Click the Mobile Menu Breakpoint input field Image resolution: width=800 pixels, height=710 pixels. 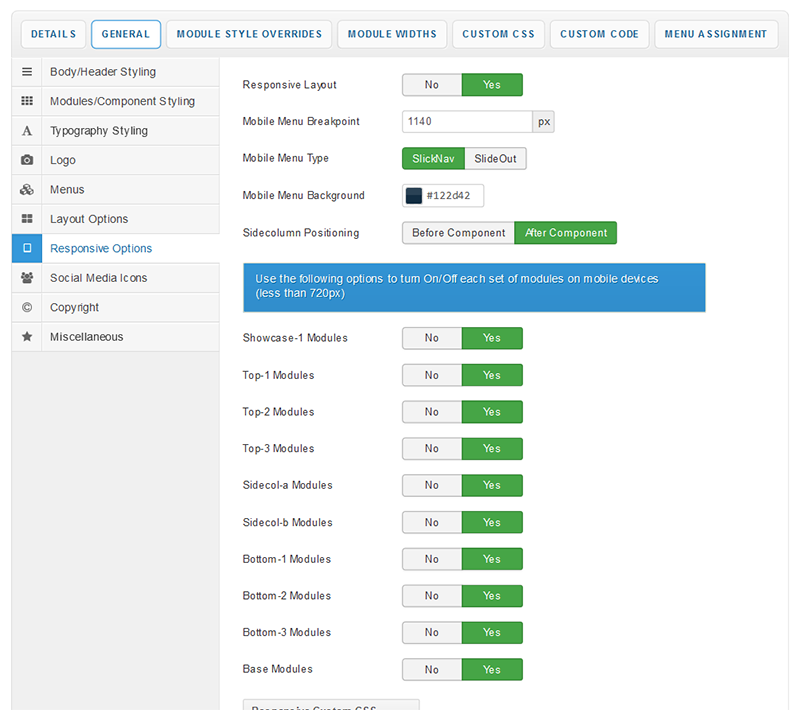click(466, 122)
